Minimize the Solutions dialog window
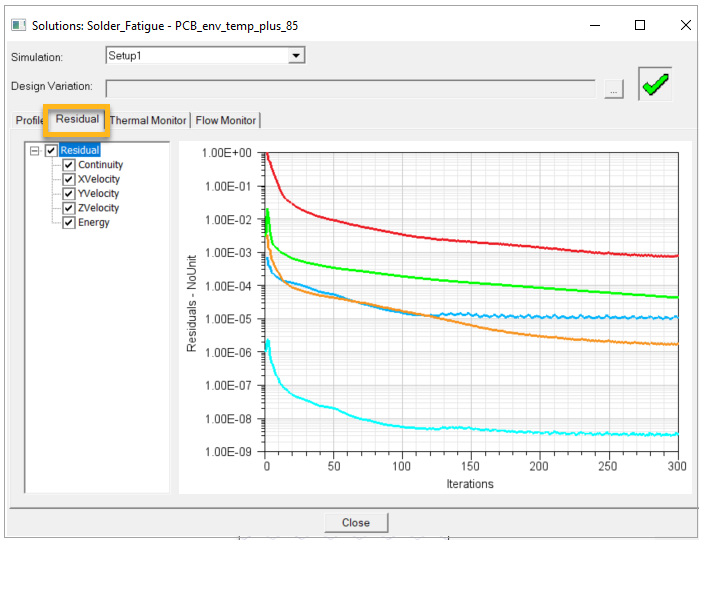The width and height of the screenshot is (702, 613). pyautogui.click(x=594, y=25)
